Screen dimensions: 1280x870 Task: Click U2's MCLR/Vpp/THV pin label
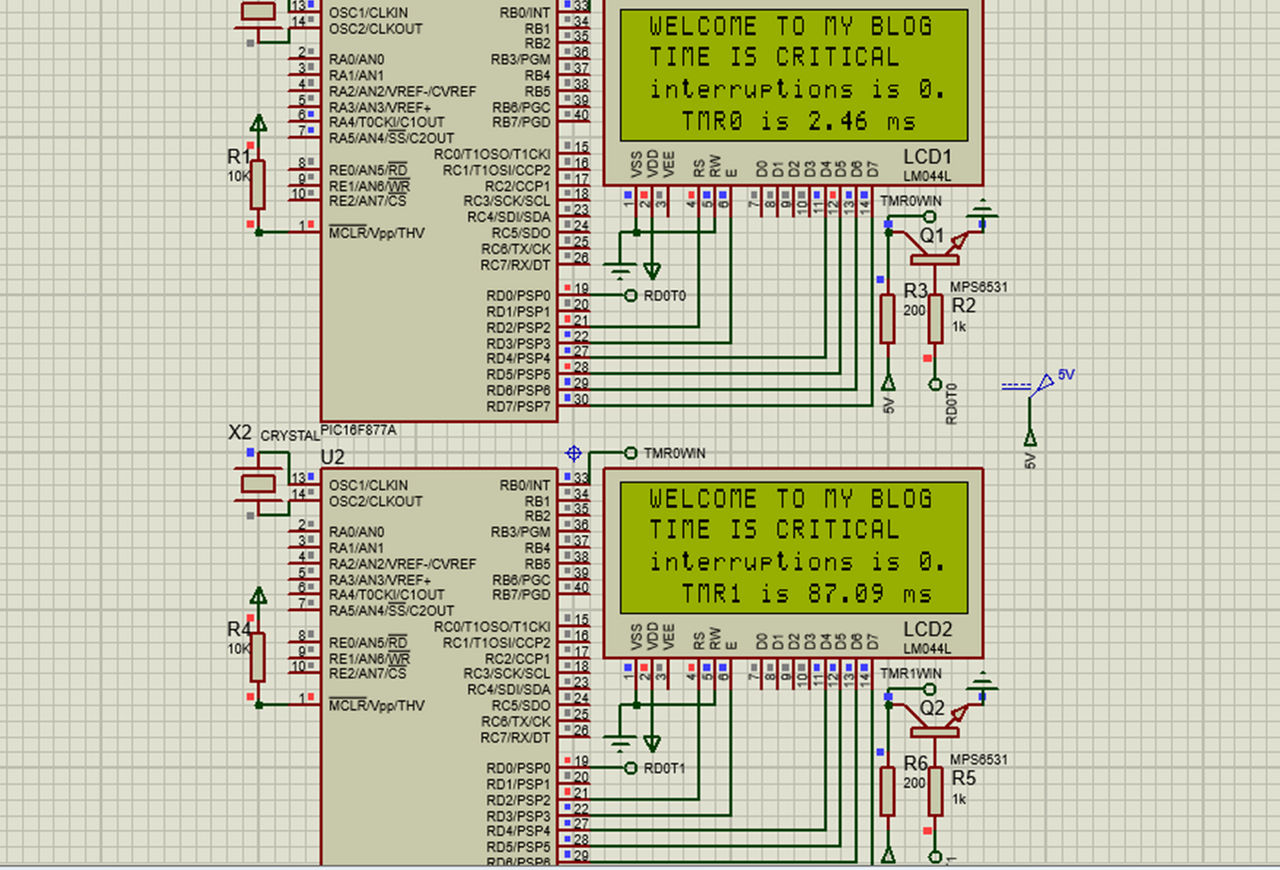pos(377,705)
